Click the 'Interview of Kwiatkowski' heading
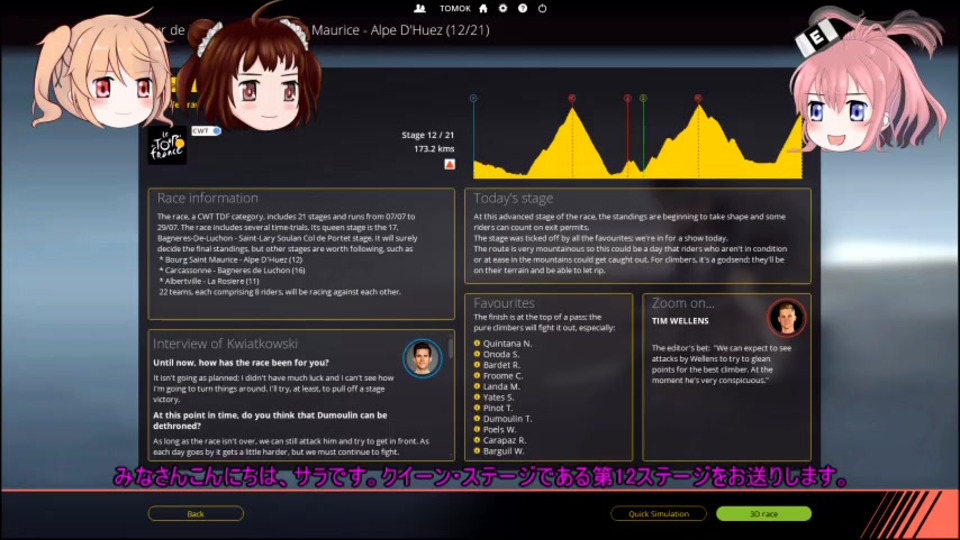960x540 pixels. pyautogui.click(x=225, y=343)
